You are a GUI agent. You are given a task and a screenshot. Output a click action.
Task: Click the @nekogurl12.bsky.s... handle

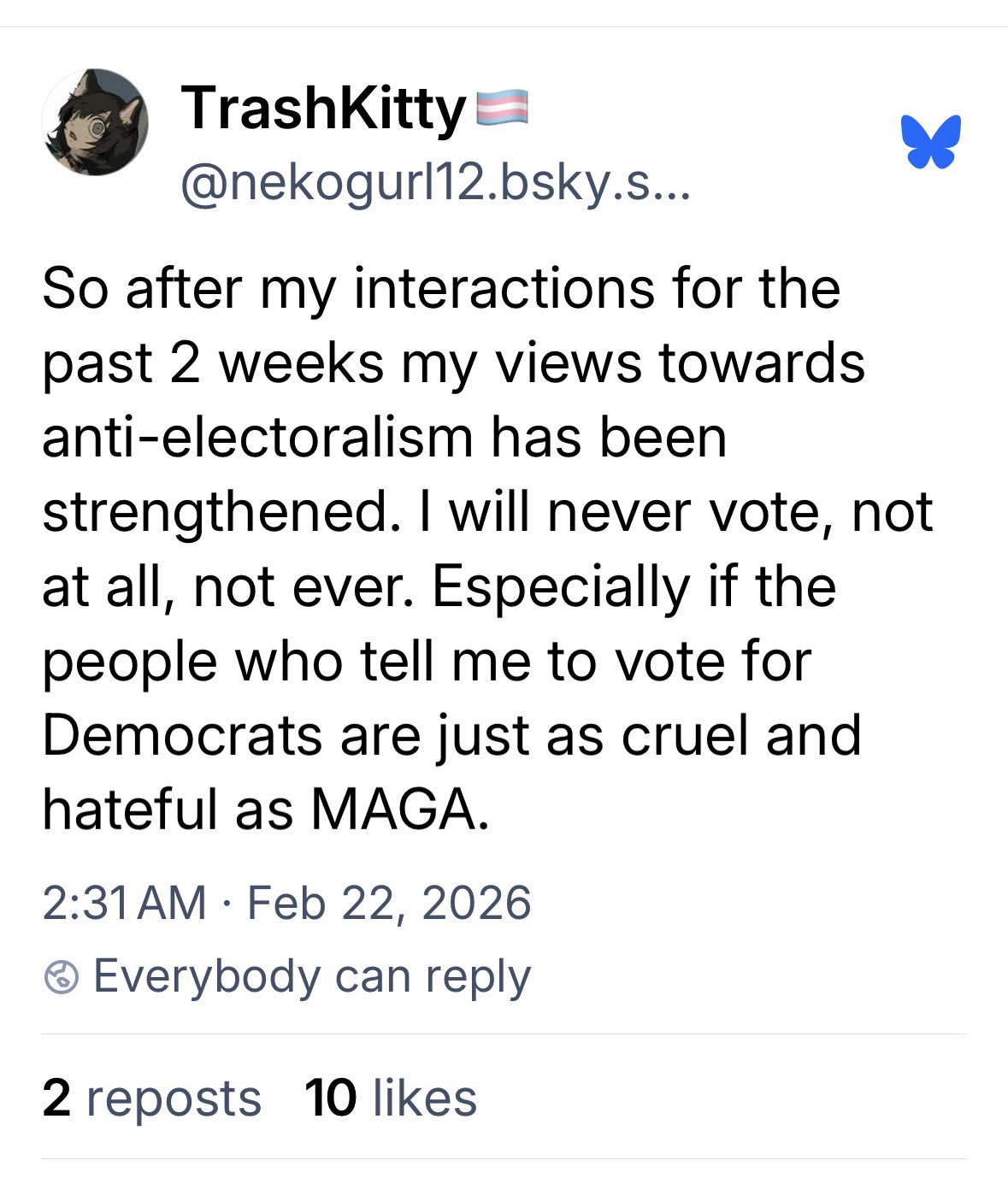(433, 182)
